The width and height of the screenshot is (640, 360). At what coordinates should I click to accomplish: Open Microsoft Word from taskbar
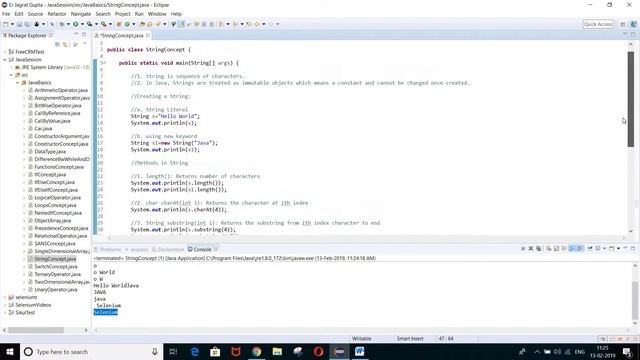tap(360, 351)
